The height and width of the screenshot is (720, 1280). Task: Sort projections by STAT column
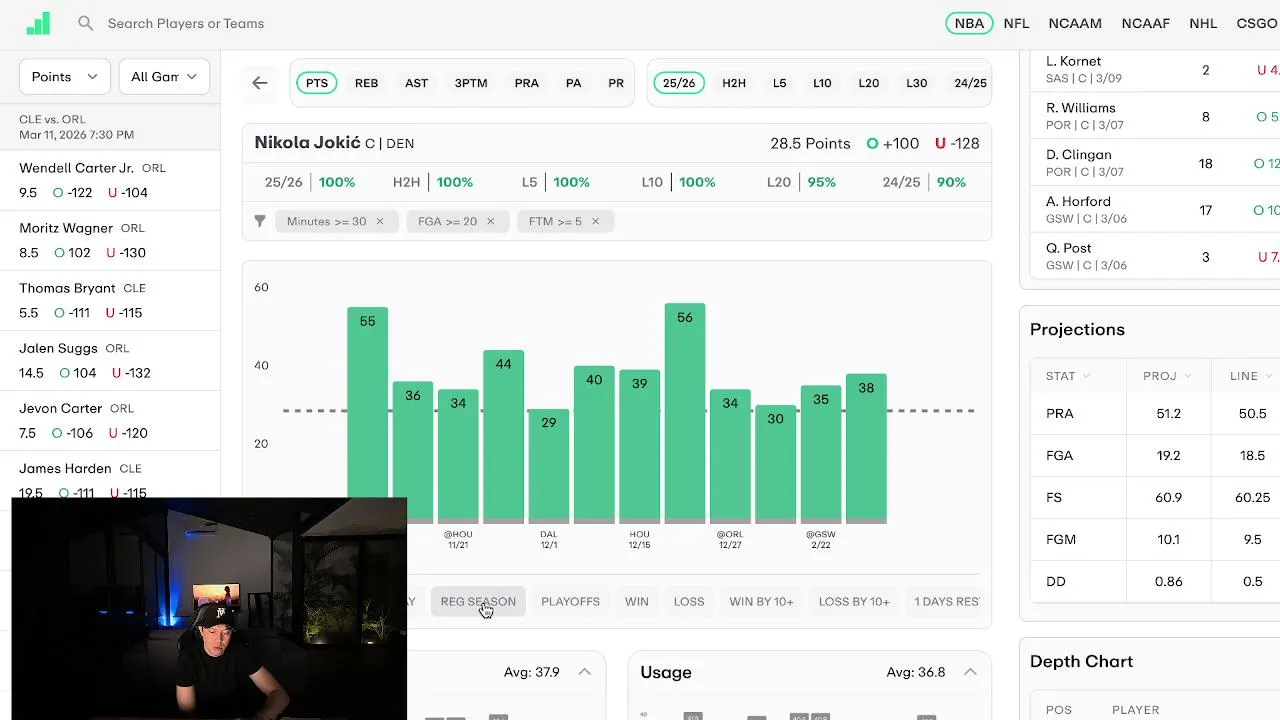point(1068,376)
